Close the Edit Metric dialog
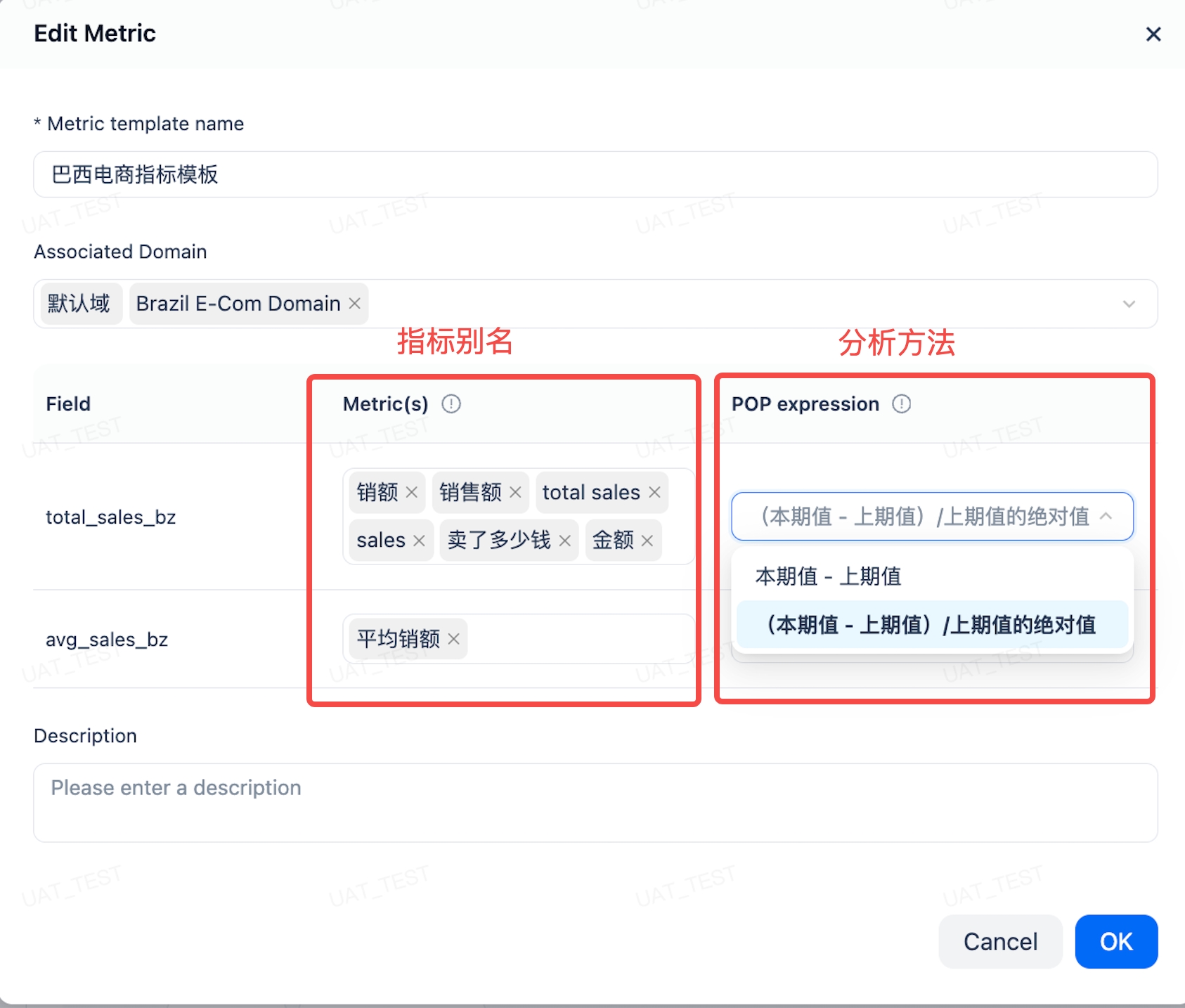 click(x=1153, y=34)
